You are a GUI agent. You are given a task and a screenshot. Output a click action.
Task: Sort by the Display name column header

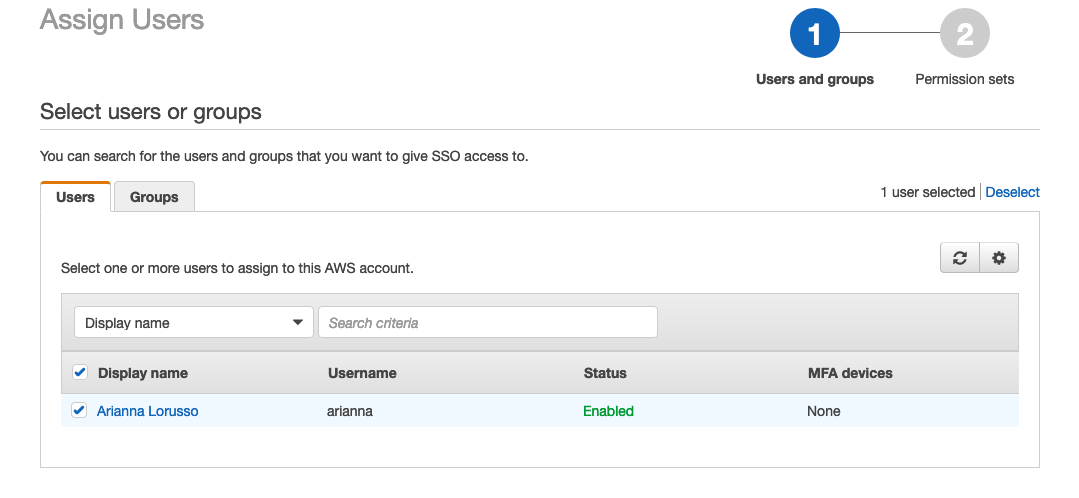point(143,373)
